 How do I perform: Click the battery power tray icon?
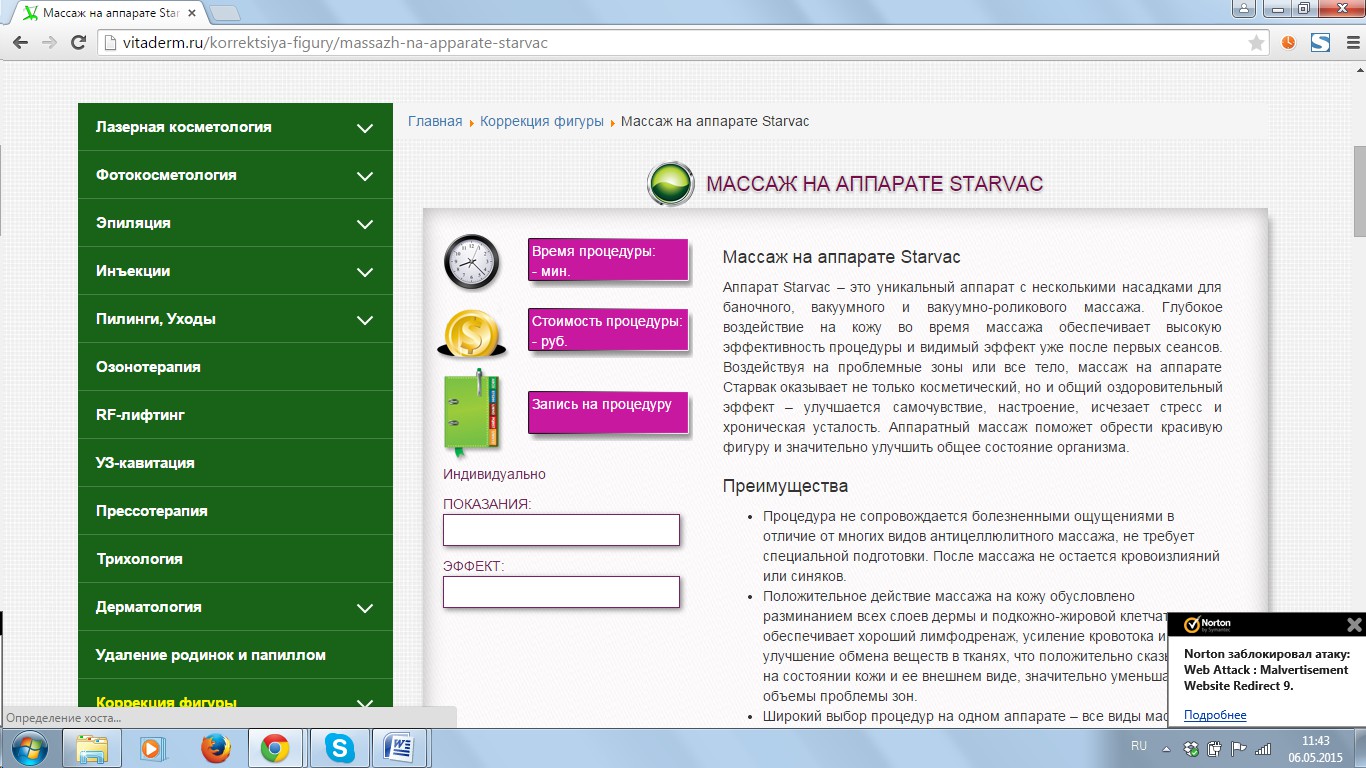tap(1215, 748)
